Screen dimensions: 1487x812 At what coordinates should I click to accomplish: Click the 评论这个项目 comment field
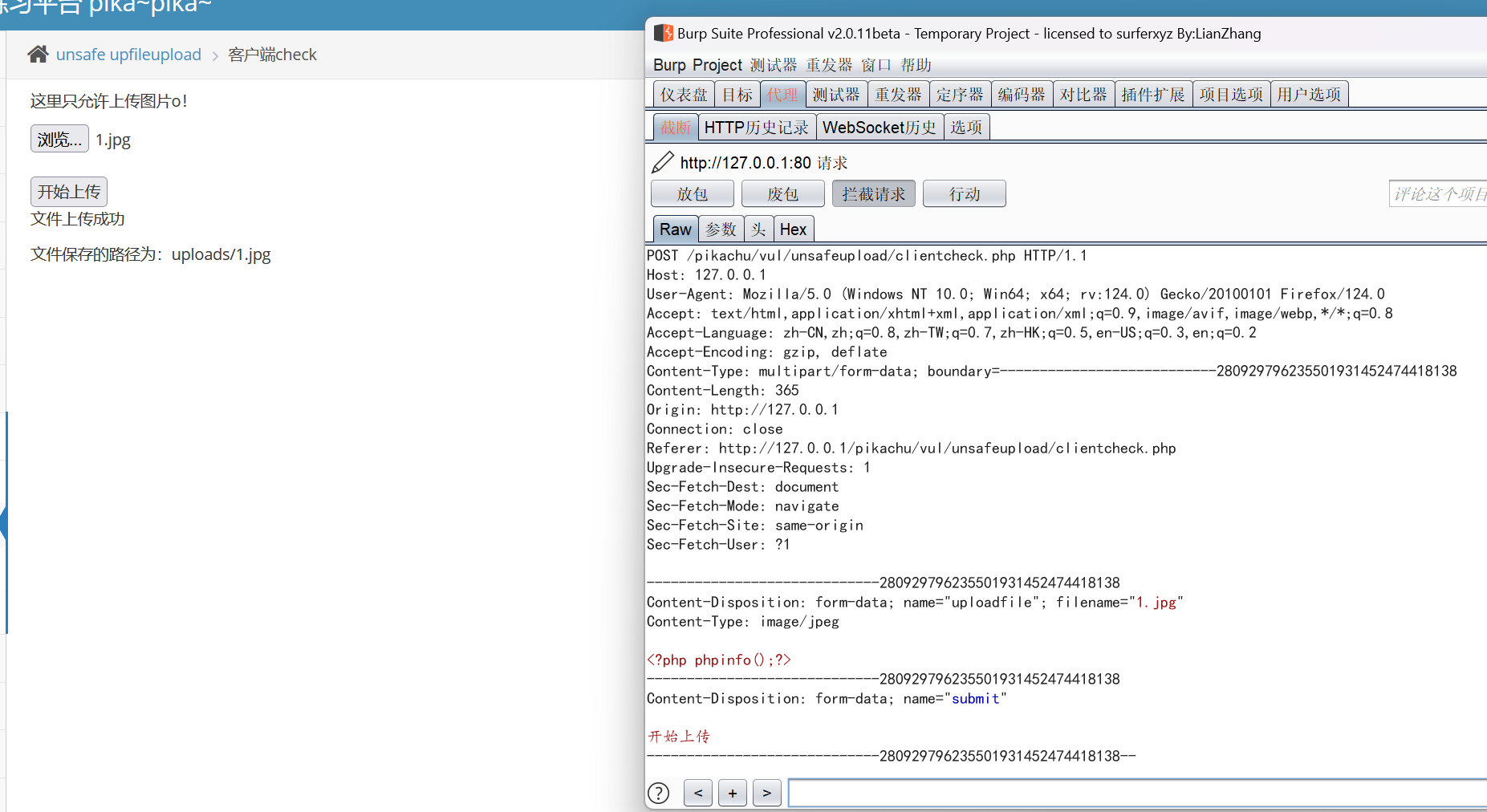coord(1438,194)
